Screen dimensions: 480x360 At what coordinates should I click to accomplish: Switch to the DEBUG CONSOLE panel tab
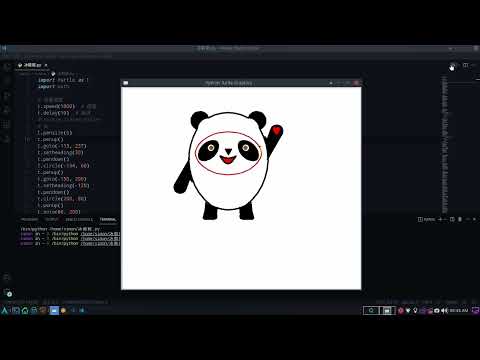tap(79, 220)
